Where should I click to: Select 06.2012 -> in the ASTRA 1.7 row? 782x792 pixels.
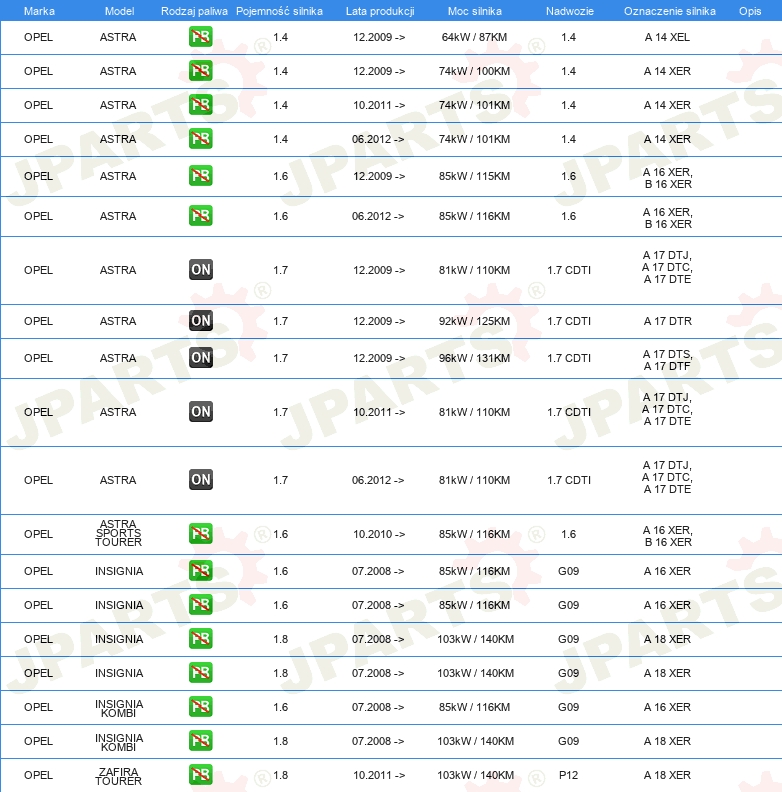pos(378,480)
